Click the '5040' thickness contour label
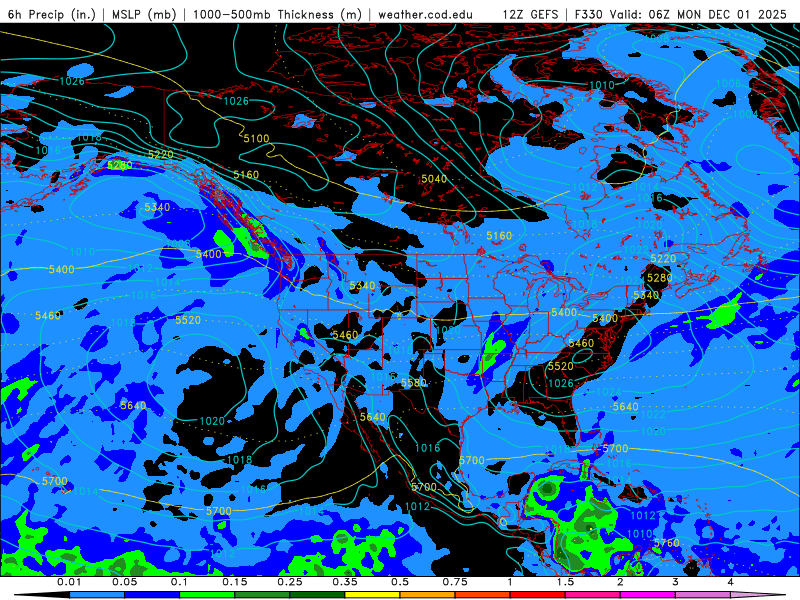Image resolution: width=800 pixels, height=600 pixels. pos(434,179)
